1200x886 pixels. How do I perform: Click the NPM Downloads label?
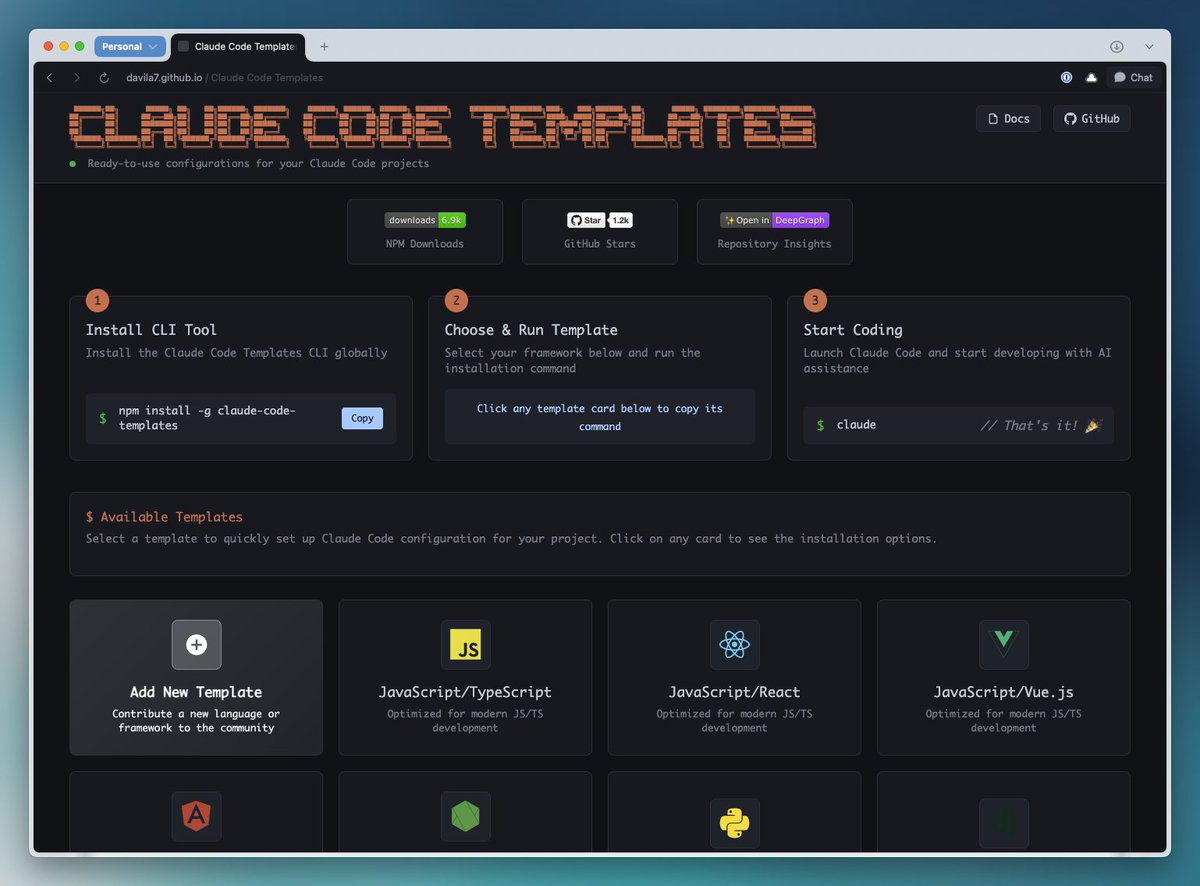(425, 244)
